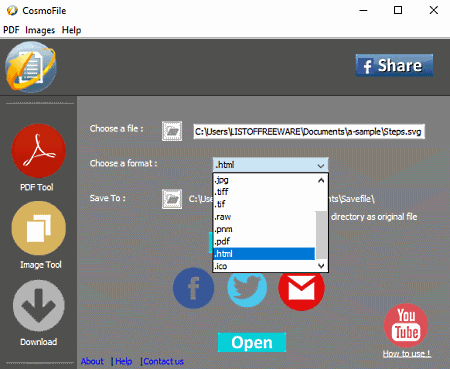Maximize the CosmoFile window
The height and width of the screenshot is (369, 450).
pos(398,10)
